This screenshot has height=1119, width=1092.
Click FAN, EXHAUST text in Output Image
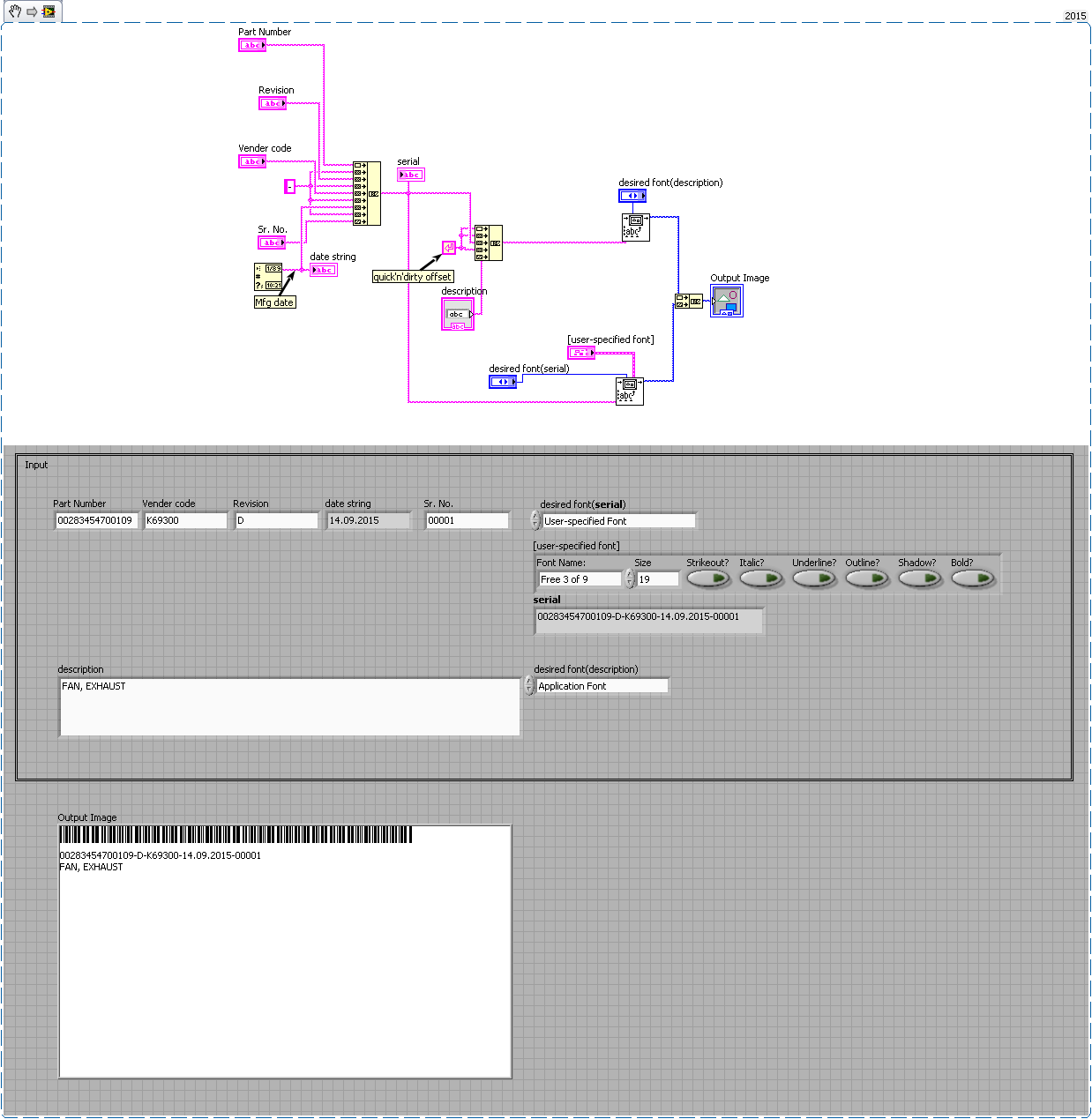(91, 867)
